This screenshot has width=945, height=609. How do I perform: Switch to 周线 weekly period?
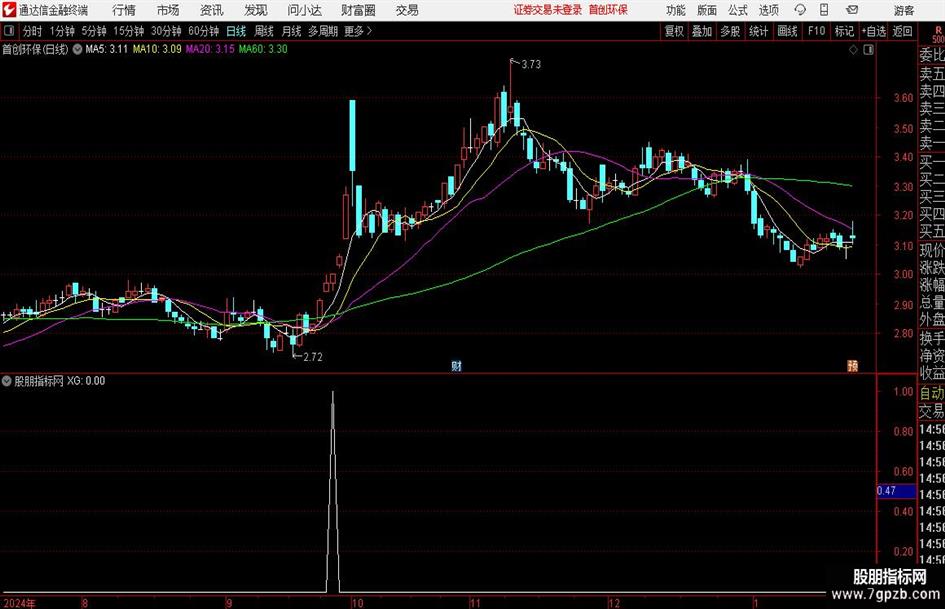tap(263, 31)
